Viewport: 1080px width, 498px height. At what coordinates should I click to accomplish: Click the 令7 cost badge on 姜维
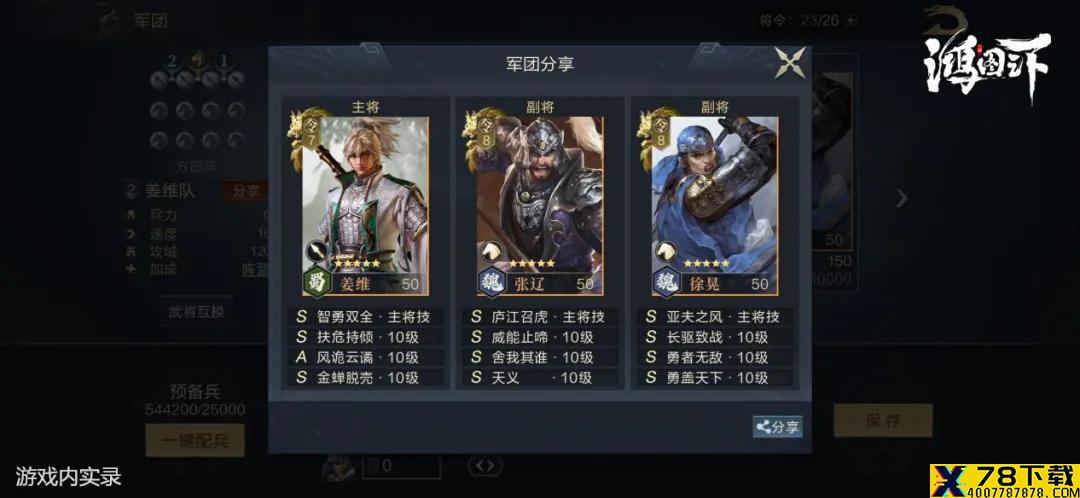click(311, 132)
